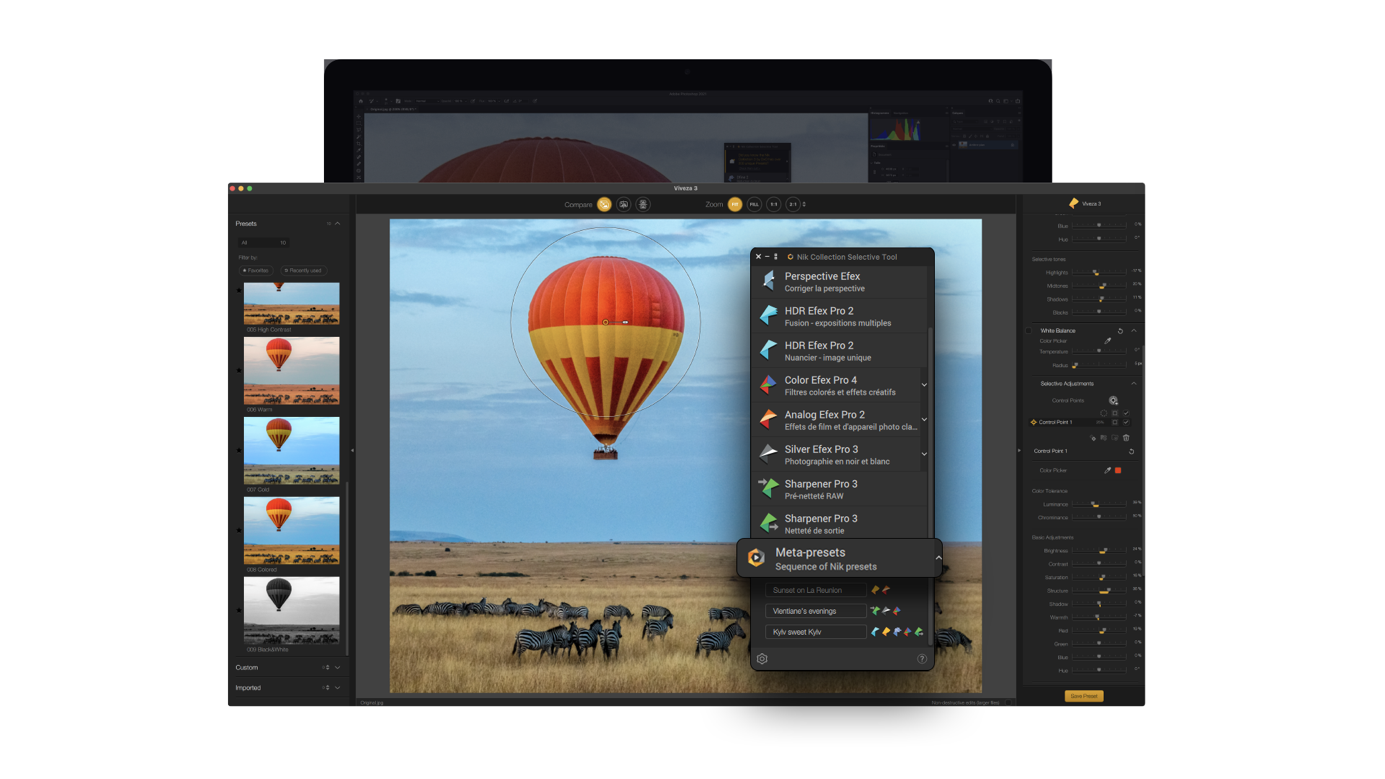1385x779 pixels.
Task: Open HDR Efex Pro 2 Fusion entry
Action: coord(840,316)
